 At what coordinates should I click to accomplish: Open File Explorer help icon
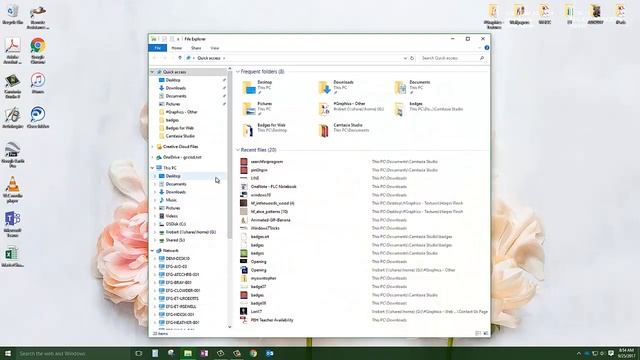(x=487, y=48)
